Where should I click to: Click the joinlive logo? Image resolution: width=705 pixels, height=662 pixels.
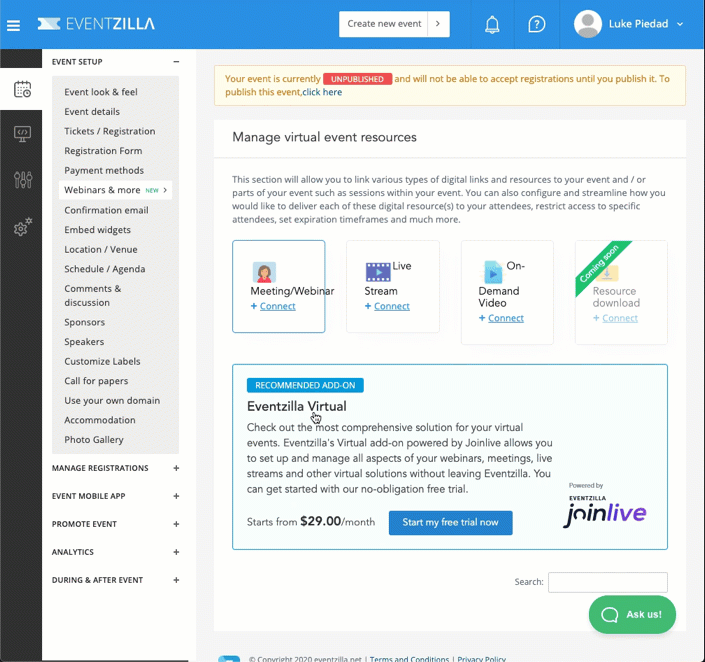point(605,514)
